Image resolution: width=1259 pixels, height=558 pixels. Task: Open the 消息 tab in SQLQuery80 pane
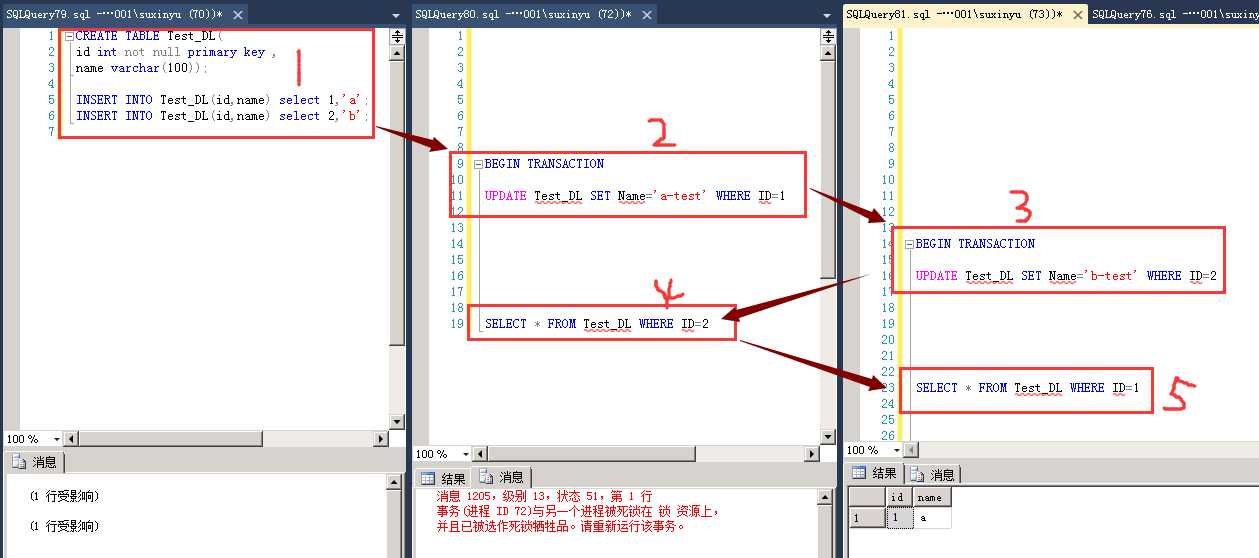pos(502,477)
